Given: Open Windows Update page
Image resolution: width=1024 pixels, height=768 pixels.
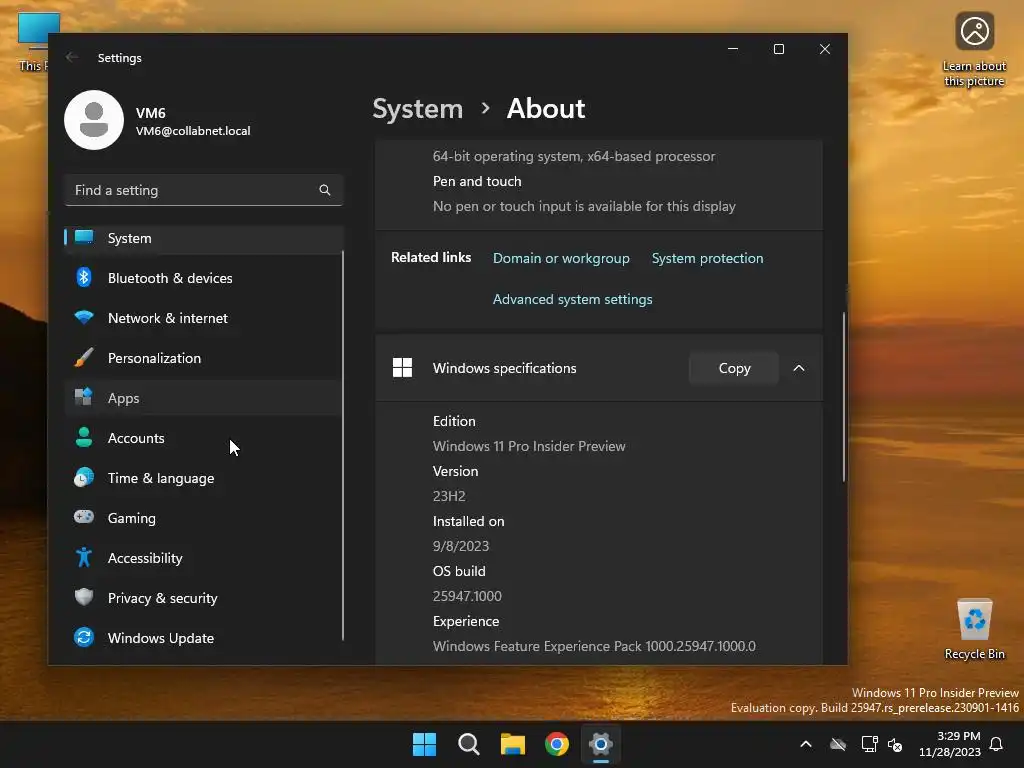Looking at the screenshot, I should click(204, 638).
